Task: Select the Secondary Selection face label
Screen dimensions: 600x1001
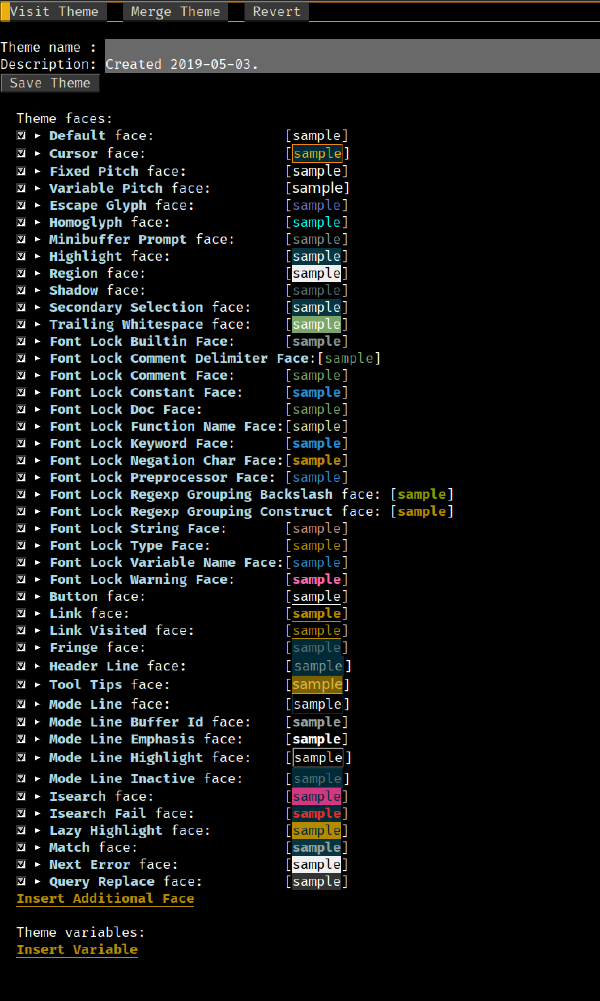Action: [x=150, y=307]
